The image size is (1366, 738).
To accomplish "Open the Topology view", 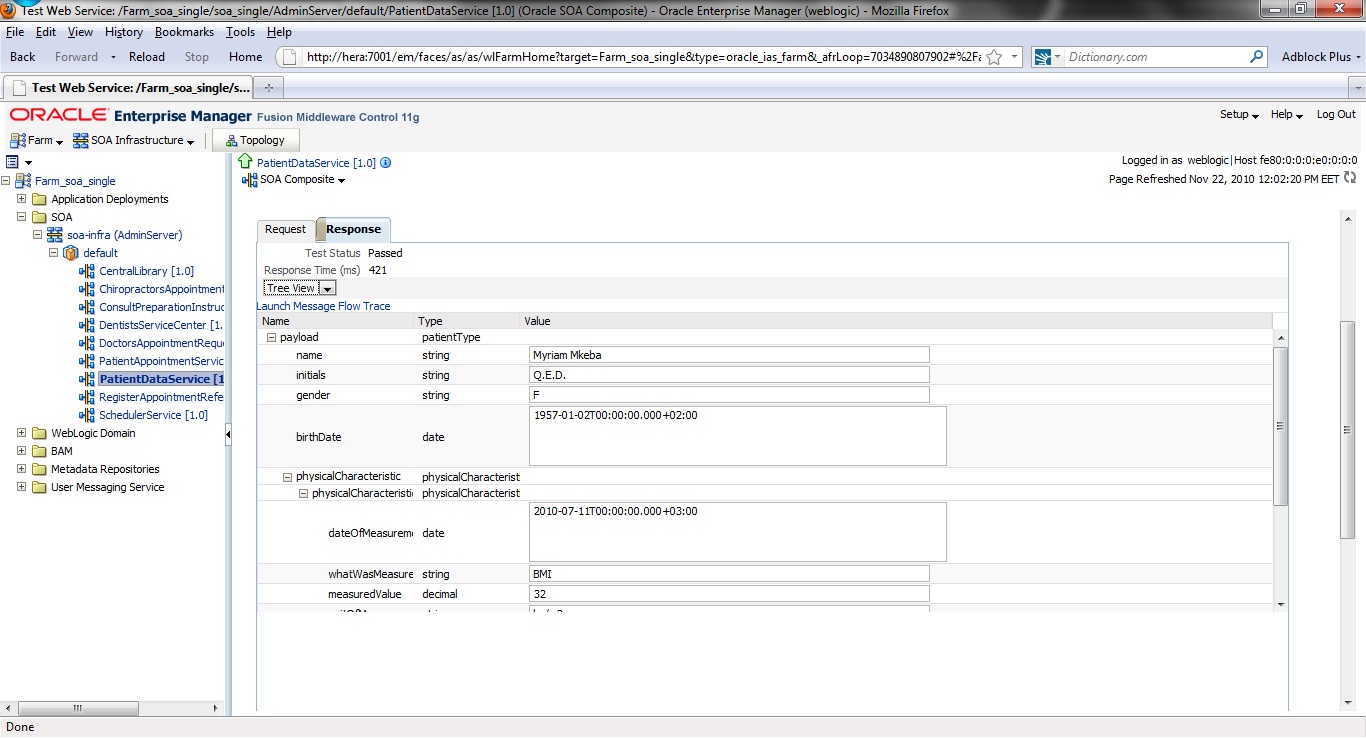I will [x=255, y=140].
